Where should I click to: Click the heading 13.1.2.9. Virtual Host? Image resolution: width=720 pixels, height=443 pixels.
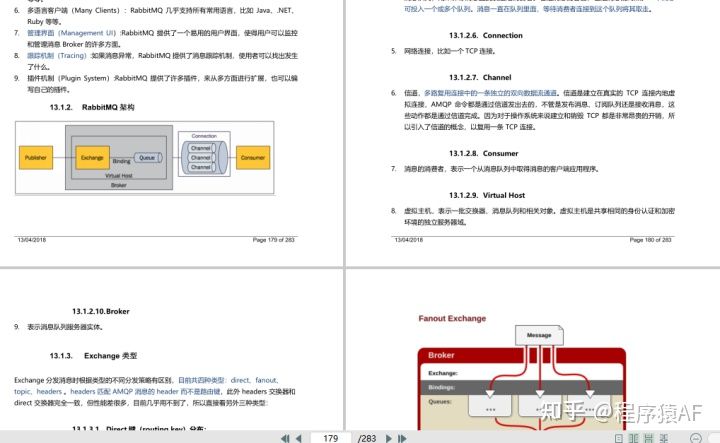pyautogui.click(x=487, y=195)
